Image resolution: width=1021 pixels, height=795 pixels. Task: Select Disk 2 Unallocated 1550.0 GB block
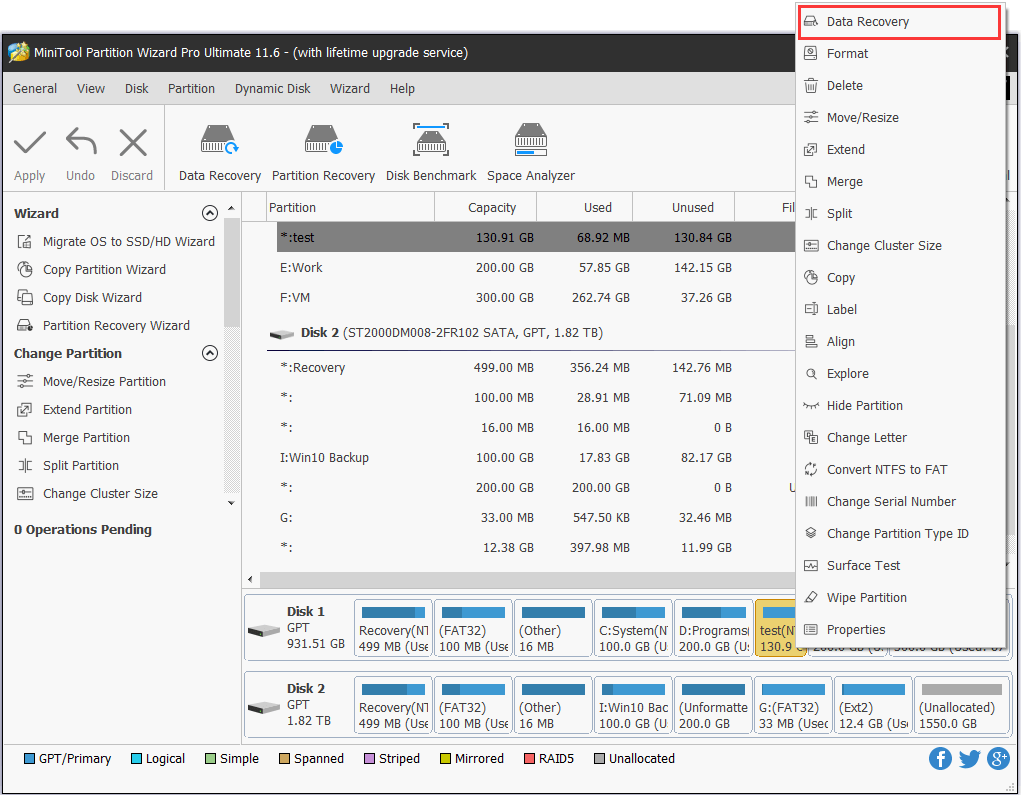962,706
